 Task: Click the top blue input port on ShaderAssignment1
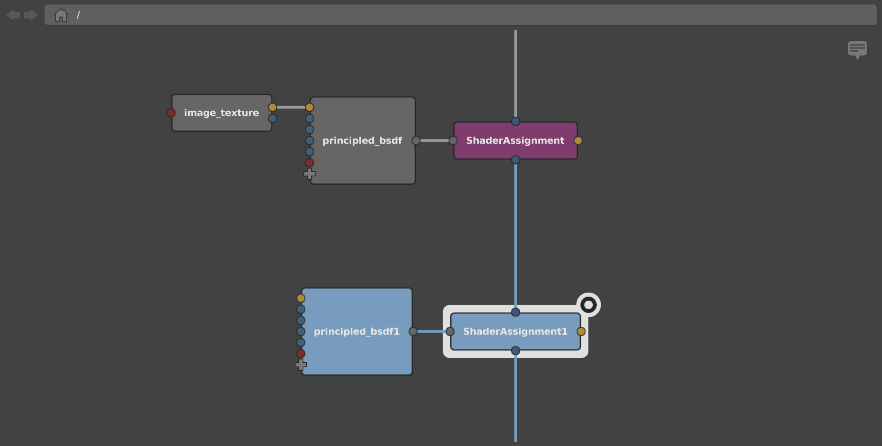515,312
